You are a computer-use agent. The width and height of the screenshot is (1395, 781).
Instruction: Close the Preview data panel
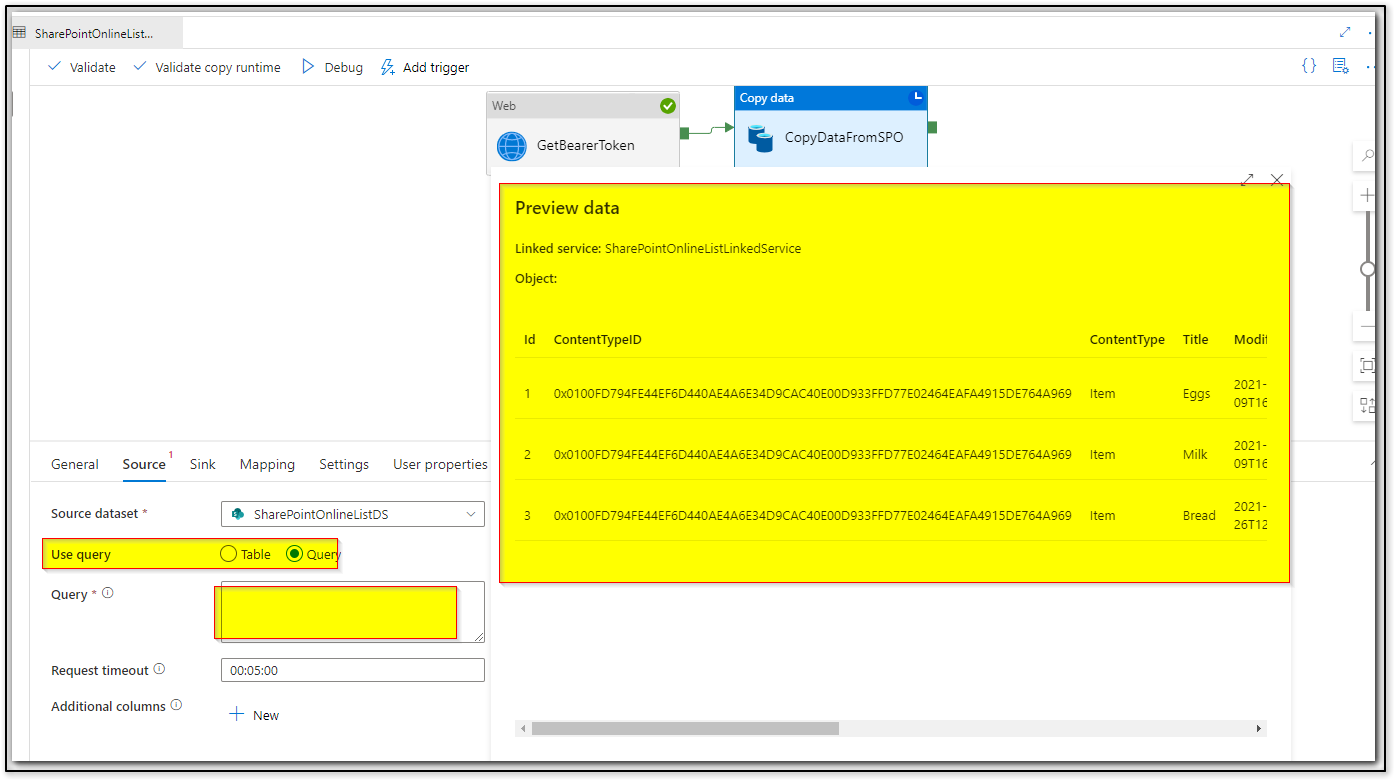(1277, 180)
